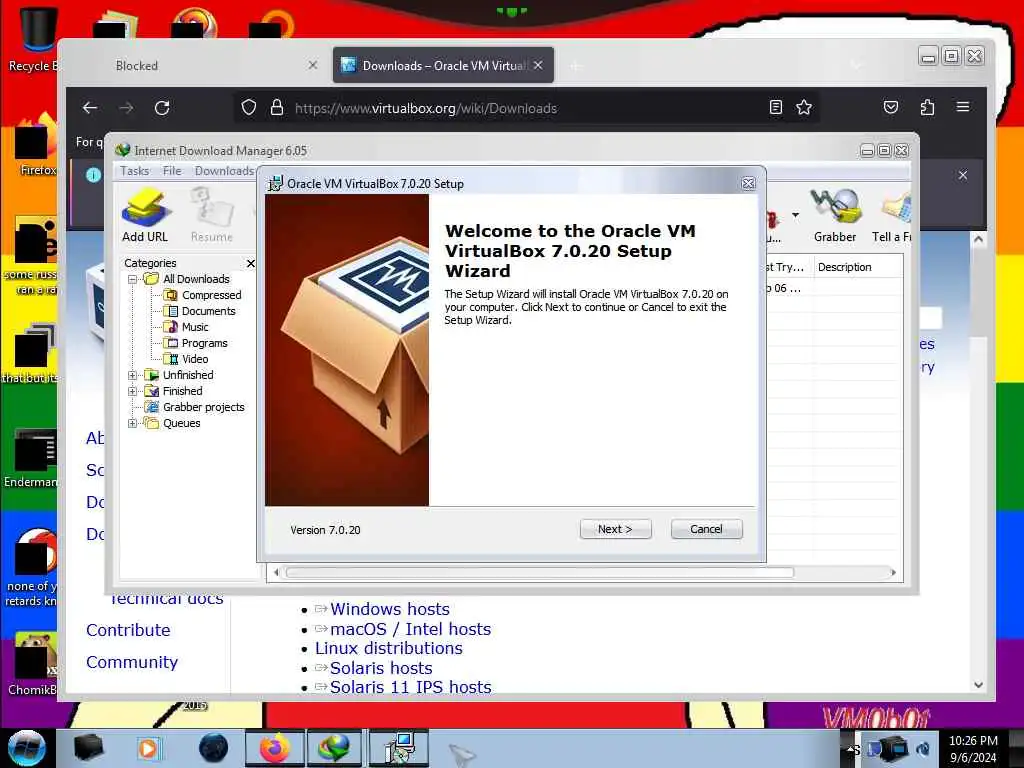This screenshot has width=1024, height=768.
Task: Reload the VirtualBox downloads page
Action: (x=162, y=108)
